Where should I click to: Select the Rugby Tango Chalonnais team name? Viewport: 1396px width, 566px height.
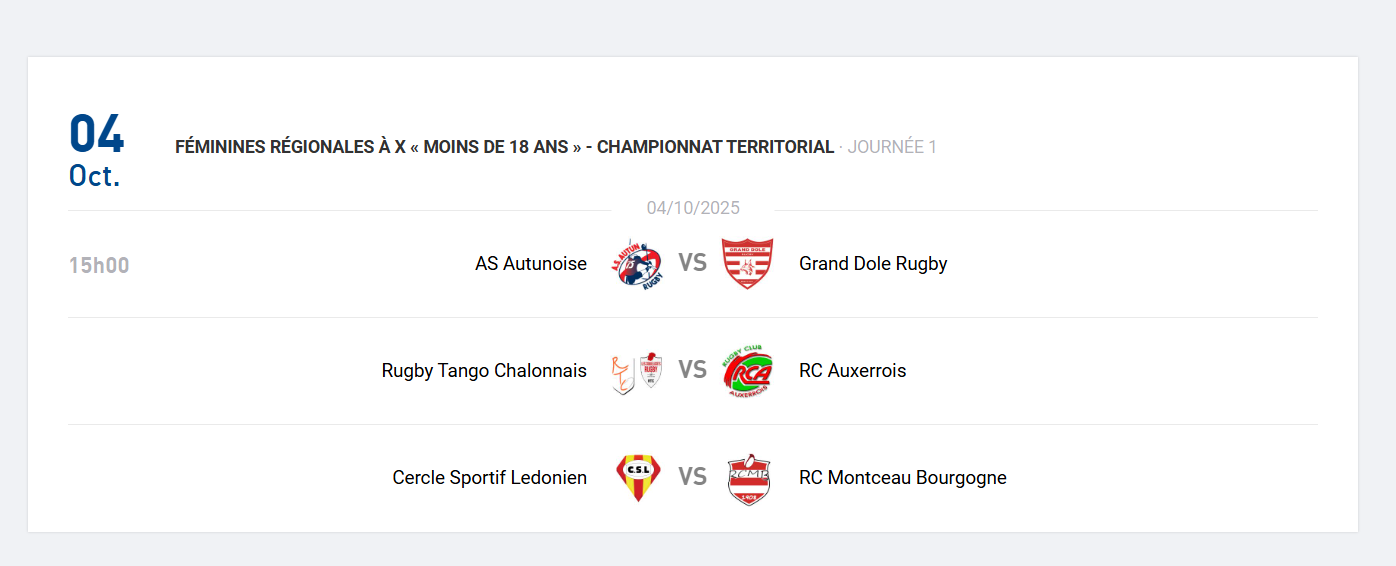point(484,371)
